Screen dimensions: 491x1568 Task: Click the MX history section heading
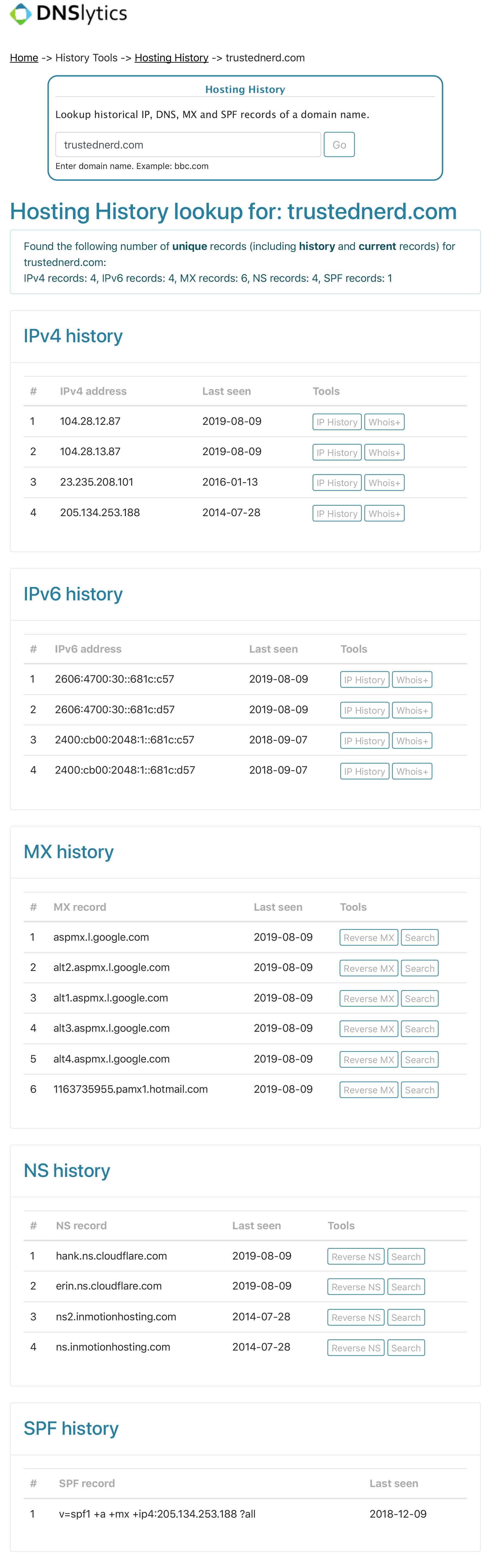click(69, 852)
